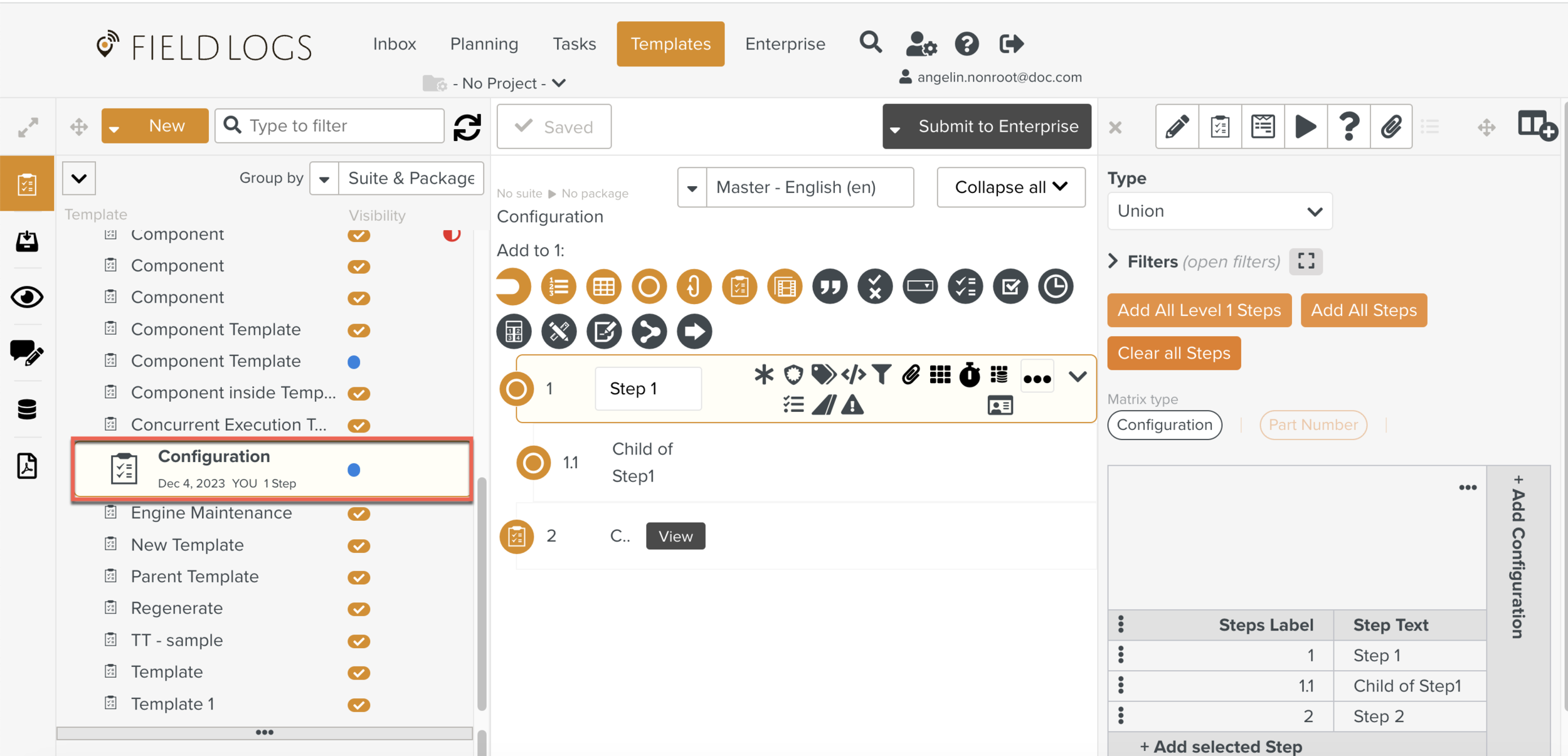Click the Step 1 text field
1568x756 pixels.
pyautogui.click(x=648, y=389)
